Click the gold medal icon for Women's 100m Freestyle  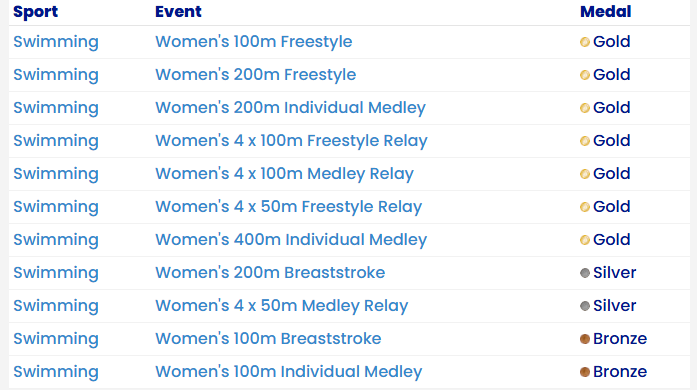[x=585, y=42]
